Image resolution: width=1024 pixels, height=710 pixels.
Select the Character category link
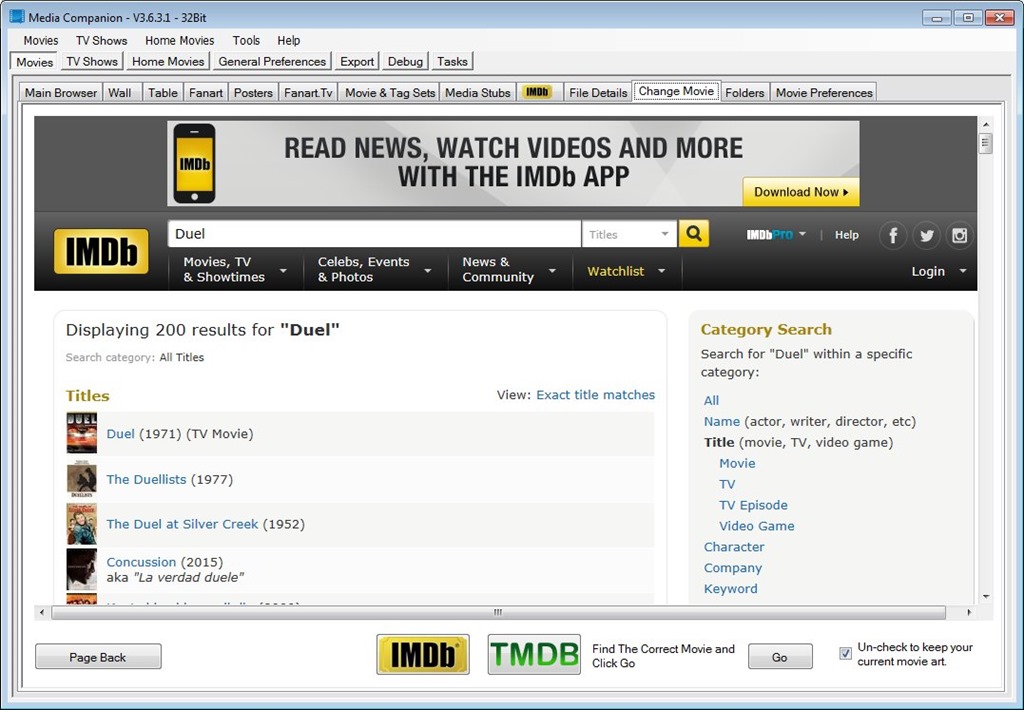(x=734, y=547)
